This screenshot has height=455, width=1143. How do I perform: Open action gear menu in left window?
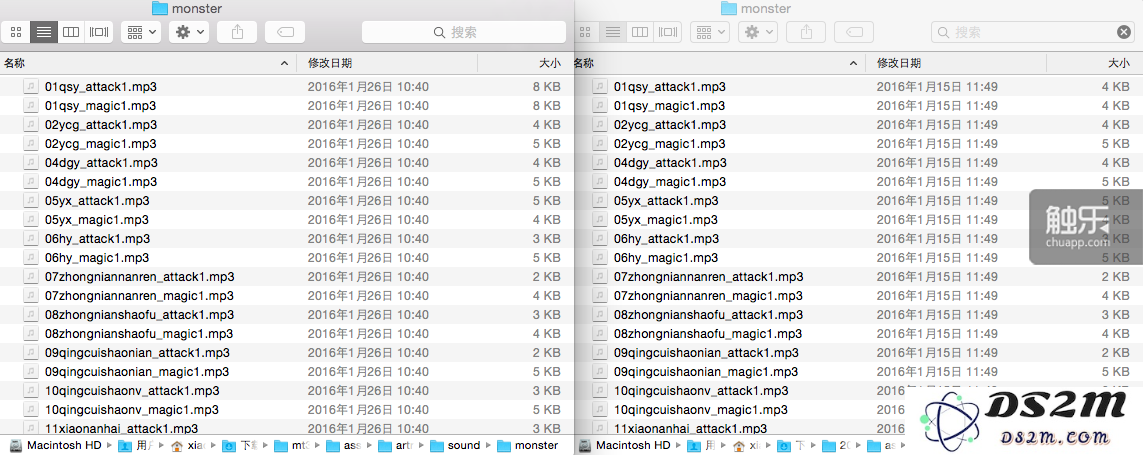pyautogui.click(x=190, y=32)
